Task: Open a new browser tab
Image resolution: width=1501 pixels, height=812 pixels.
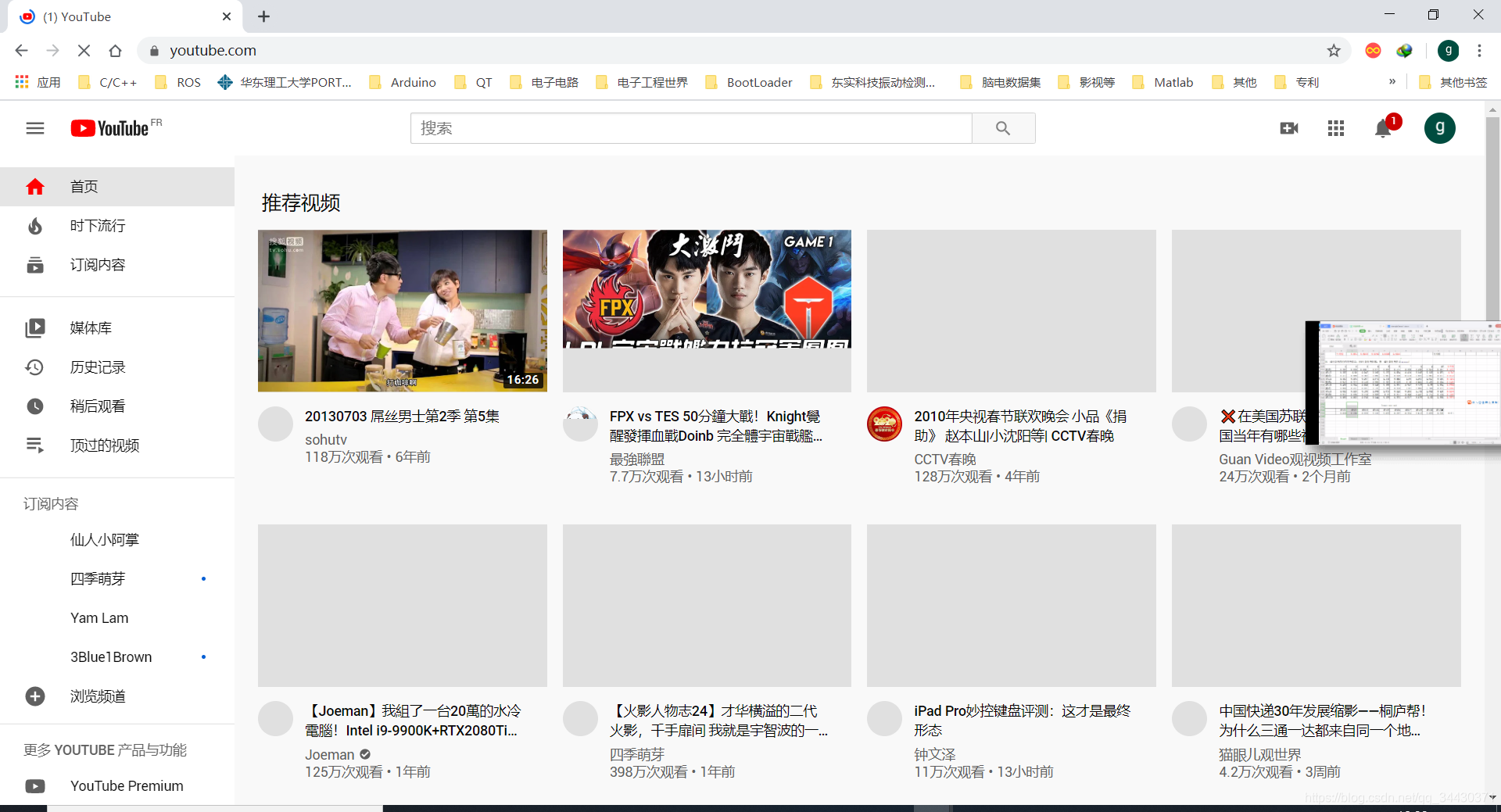Action: [264, 16]
